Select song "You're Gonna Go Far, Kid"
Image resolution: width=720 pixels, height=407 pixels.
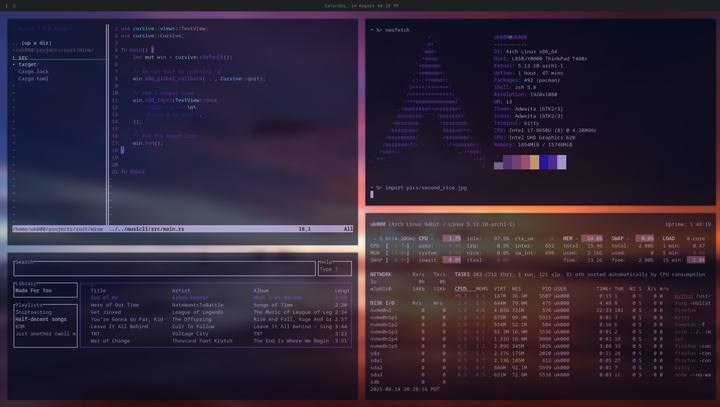tap(127, 319)
